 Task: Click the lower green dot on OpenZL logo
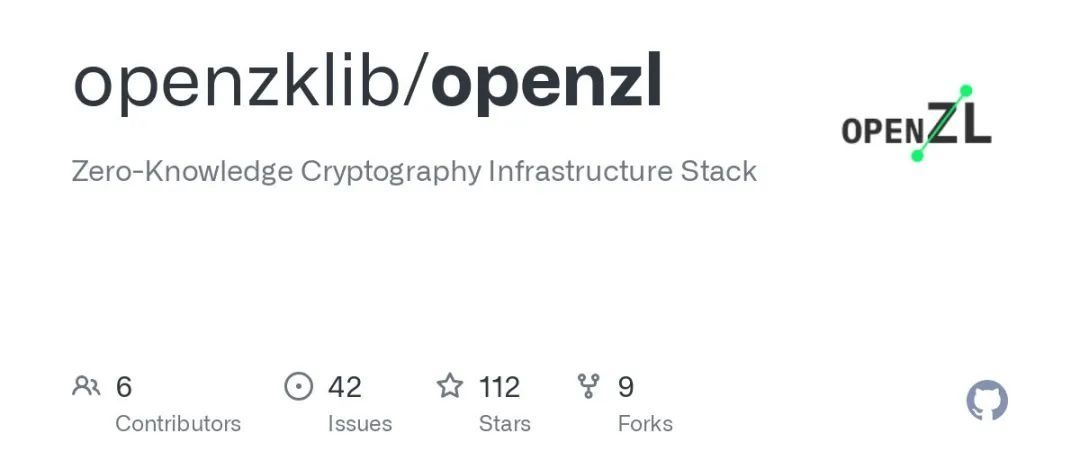pos(917,156)
